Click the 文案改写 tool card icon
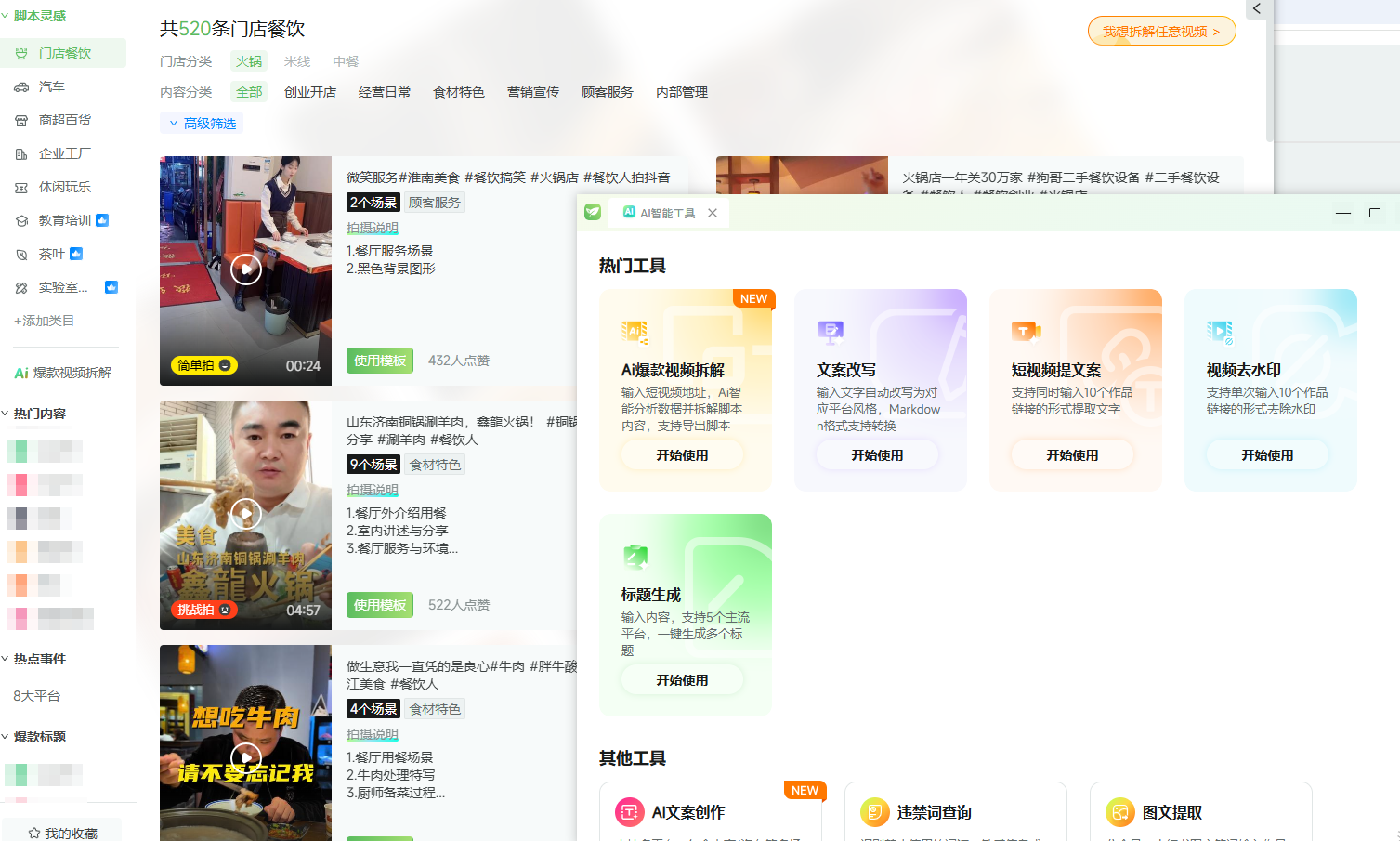Image resolution: width=1400 pixels, height=841 pixels. click(830, 331)
